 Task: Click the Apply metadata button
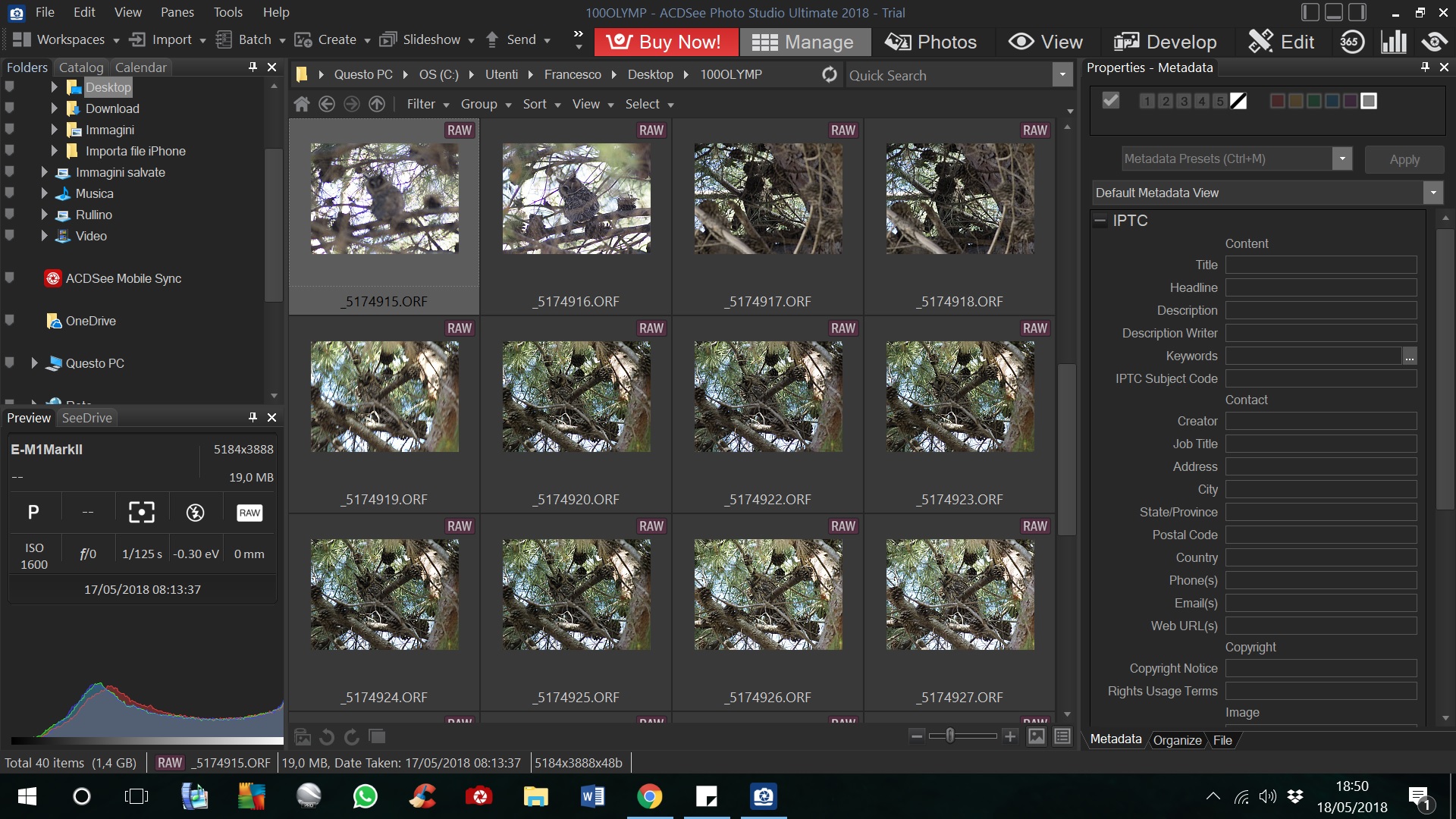tap(1404, 159)
